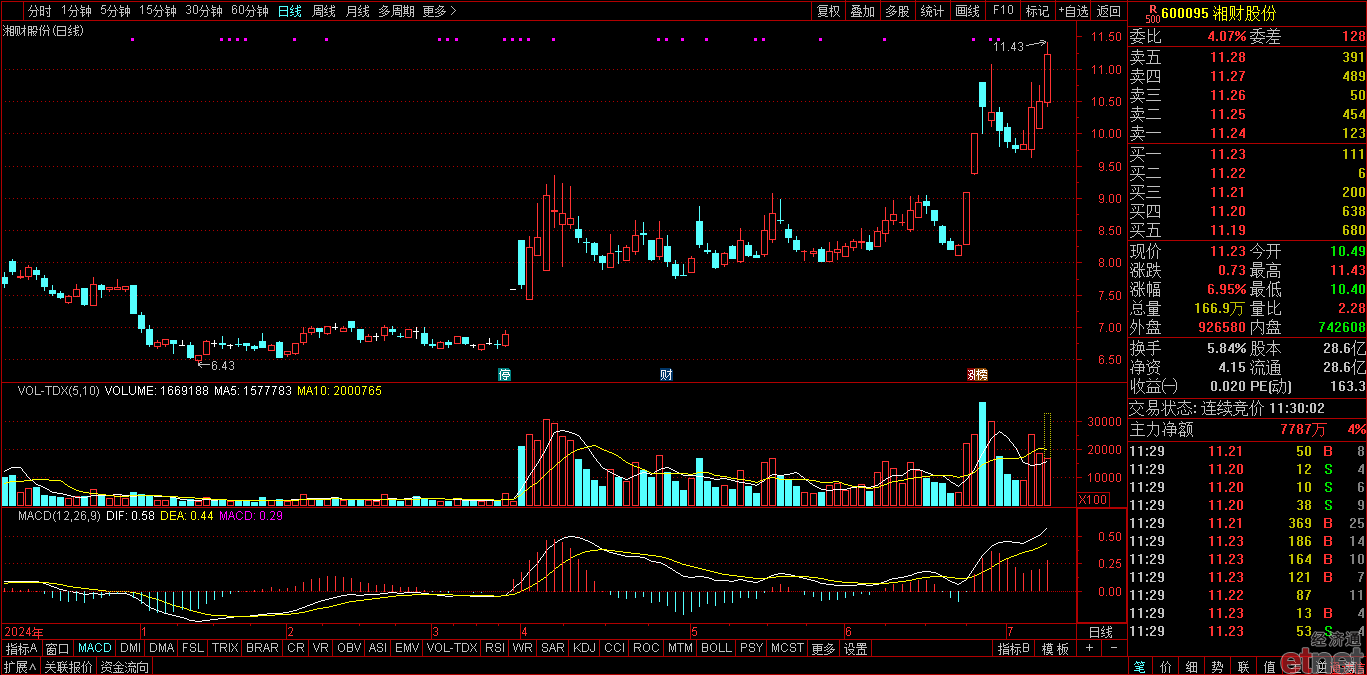
Task: Select the 值 tab in the quote panel
Action: pyautogui.click(x=1269, y=666)
